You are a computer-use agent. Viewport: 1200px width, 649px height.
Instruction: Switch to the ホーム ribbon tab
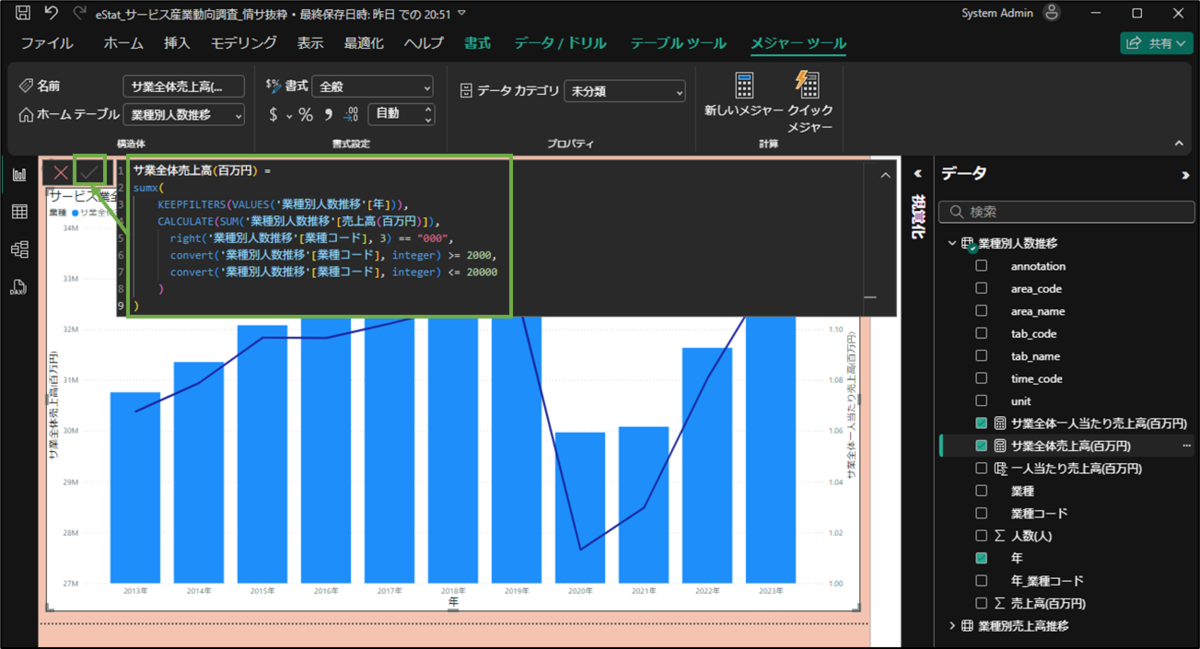pyautogui.click(x=123, y=43)
